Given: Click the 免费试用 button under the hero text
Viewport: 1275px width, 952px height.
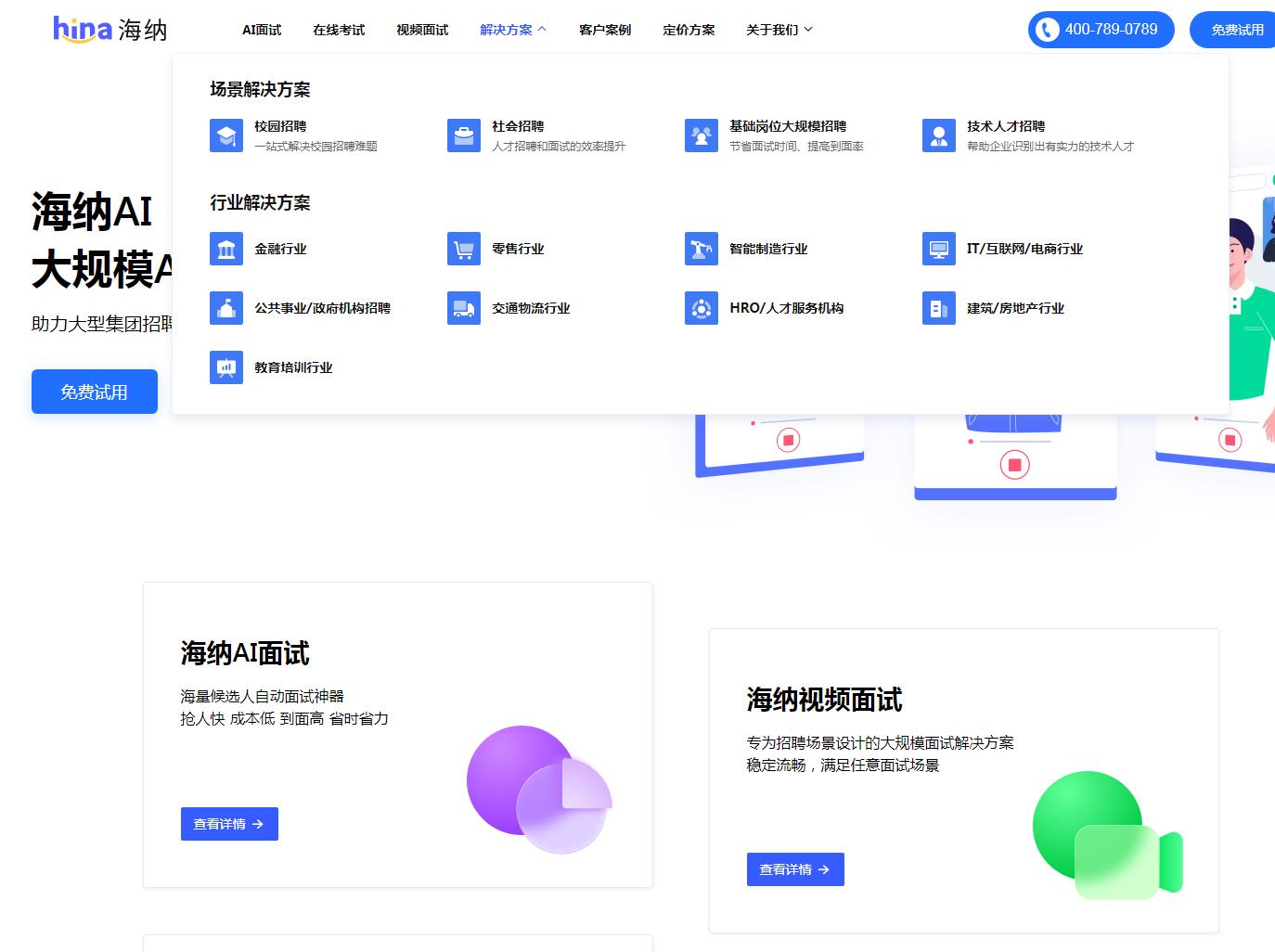Looking at the screenshot, I should tap(95, 392).
